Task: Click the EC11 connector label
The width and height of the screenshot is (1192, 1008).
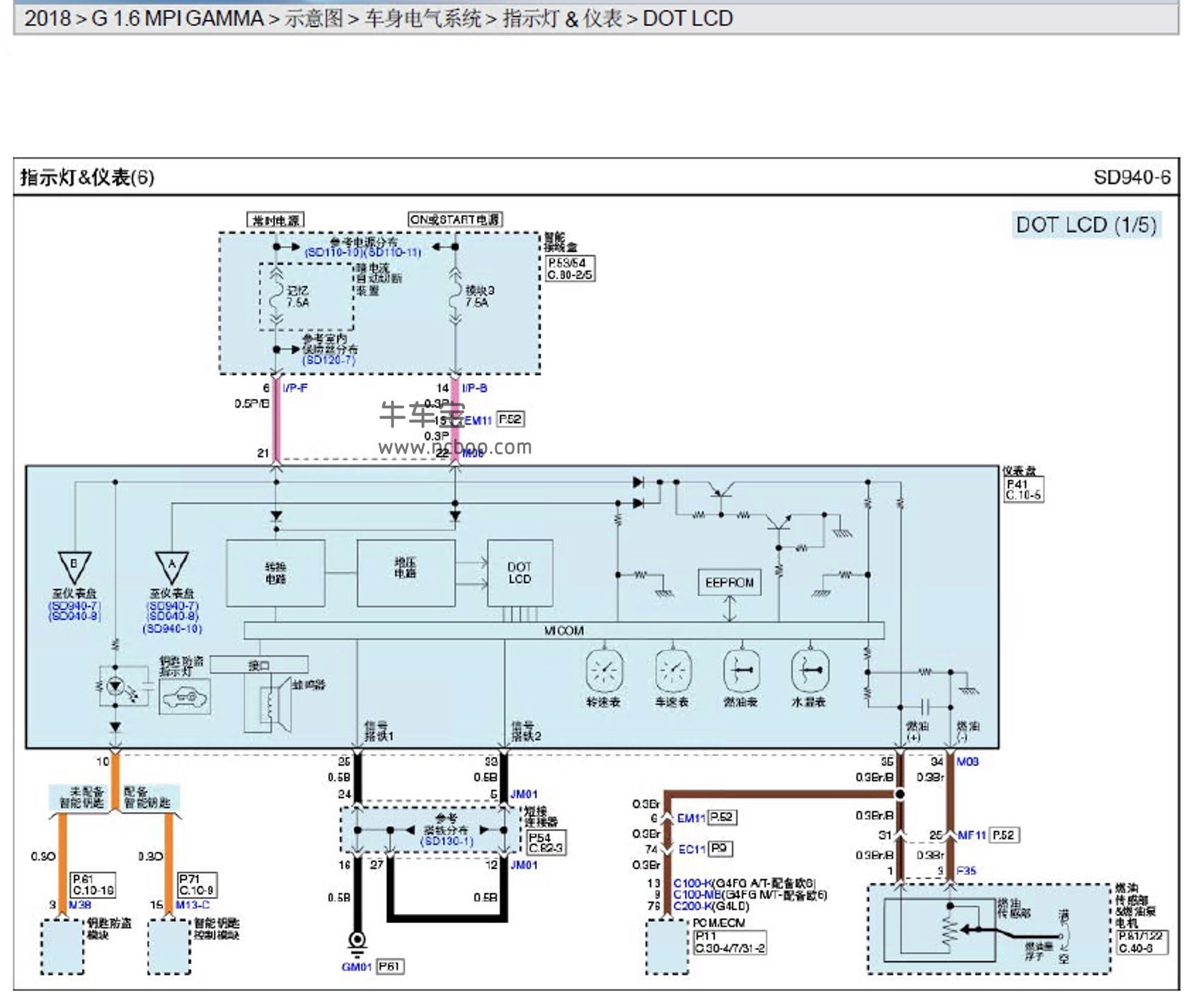Action: (x=692, y=849)
